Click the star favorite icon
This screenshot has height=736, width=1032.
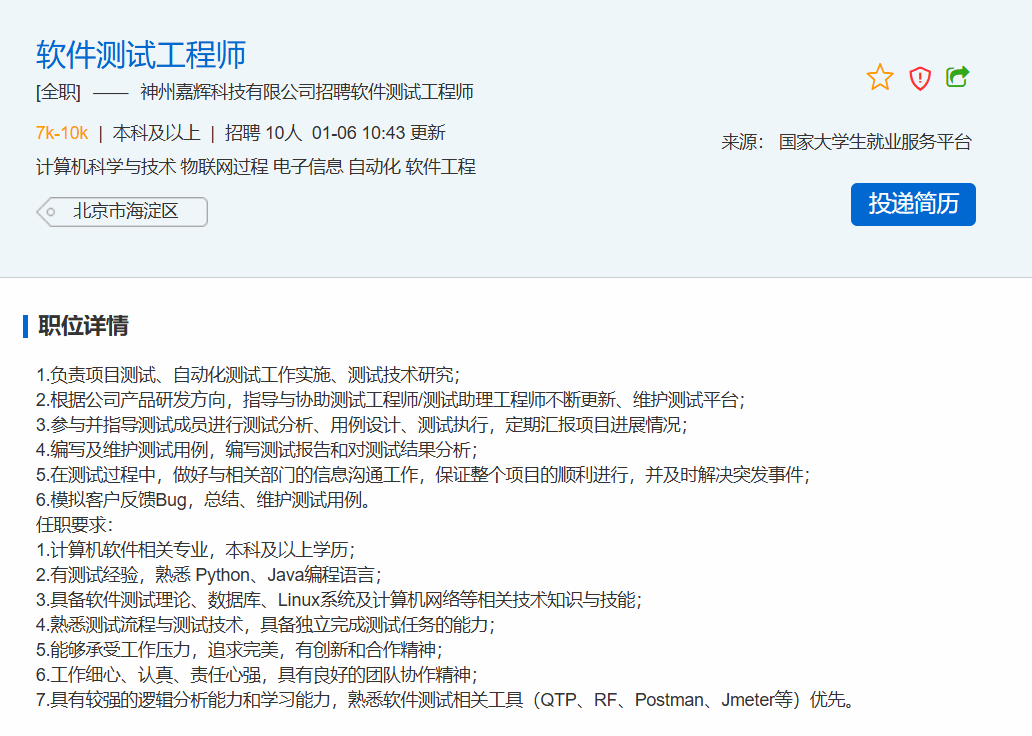pyautogui.click(x=880, y=77)
